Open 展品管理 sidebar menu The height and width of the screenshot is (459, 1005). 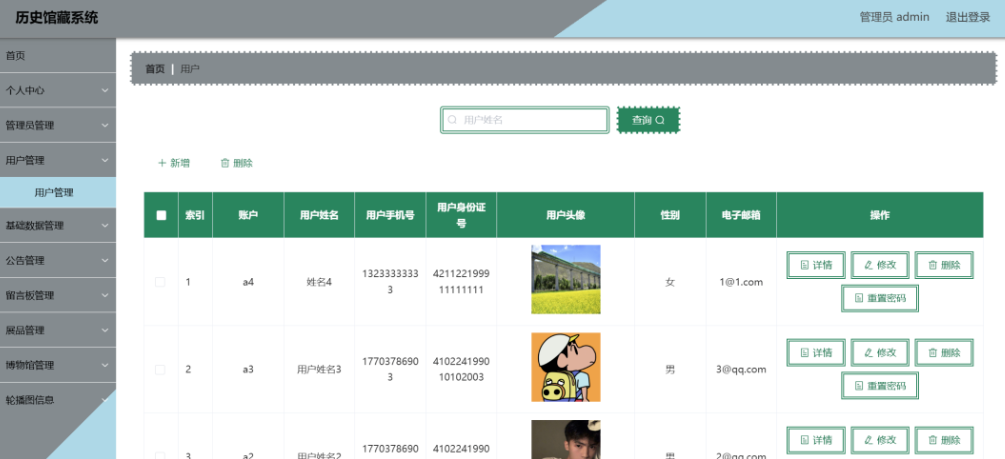(58, 330)
